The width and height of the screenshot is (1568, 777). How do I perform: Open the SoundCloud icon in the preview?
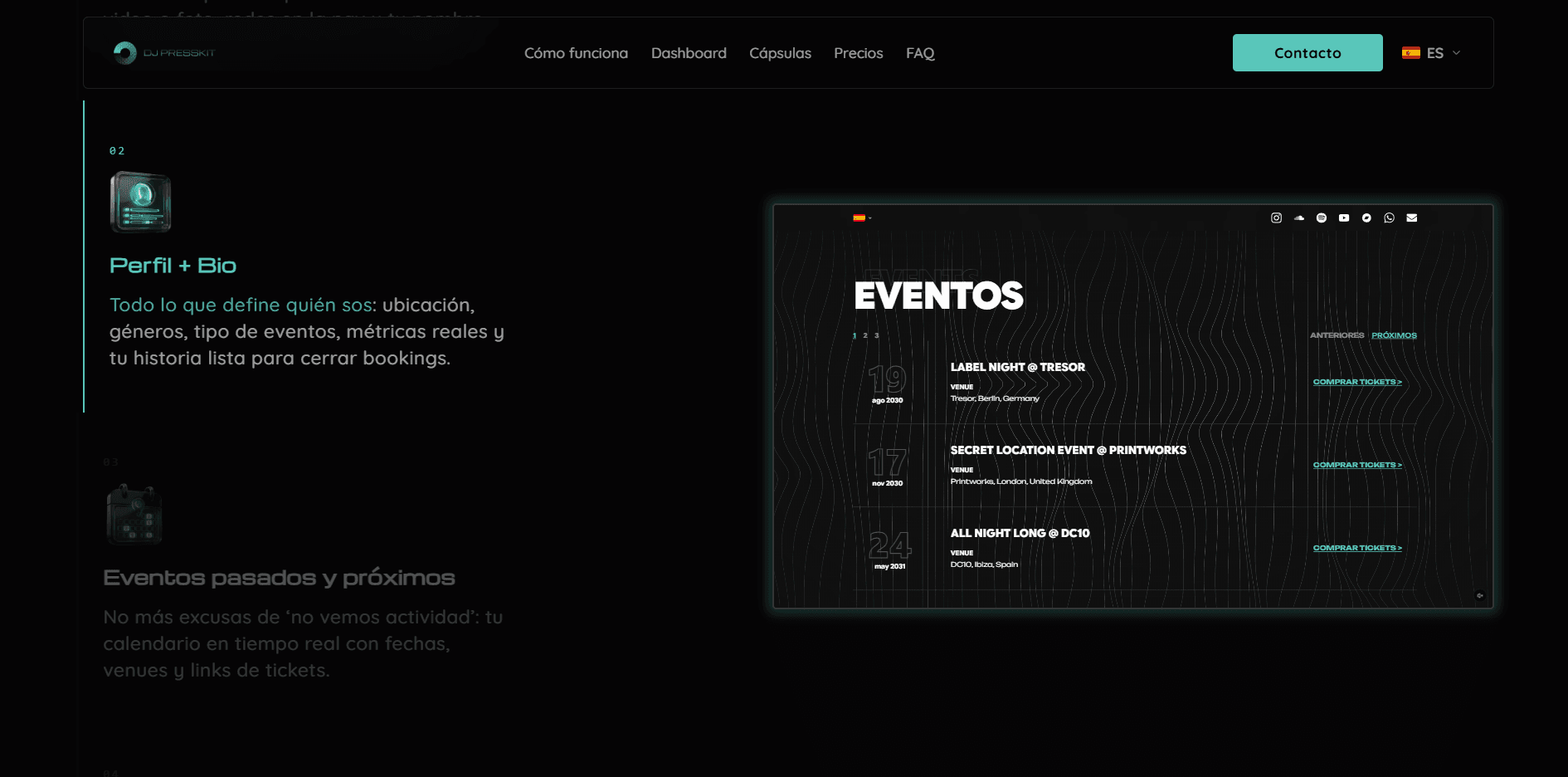pos(1299,218)
